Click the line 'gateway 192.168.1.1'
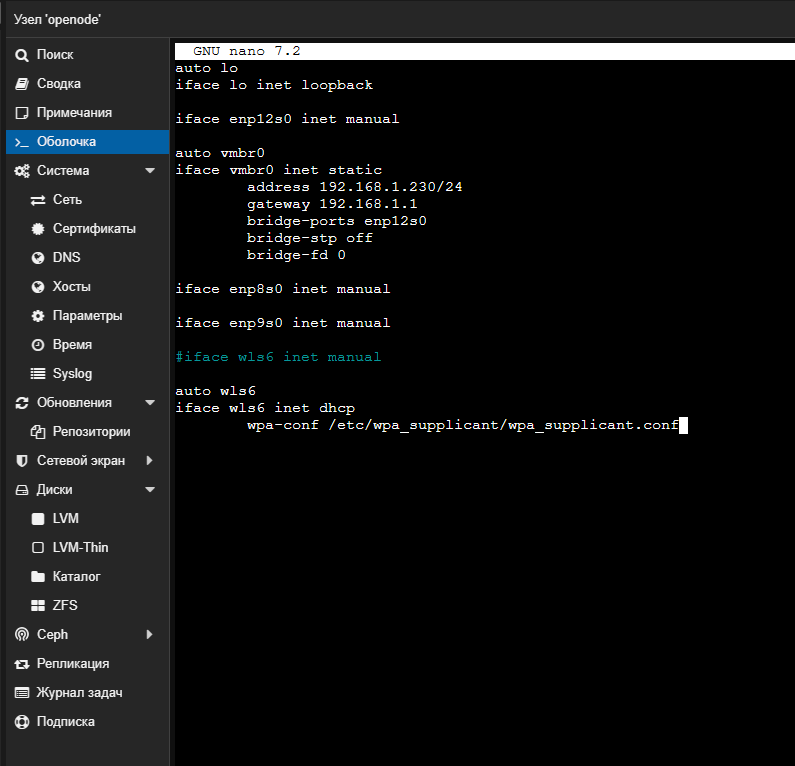This screenshot has height=766, width=795. point(332,204)
